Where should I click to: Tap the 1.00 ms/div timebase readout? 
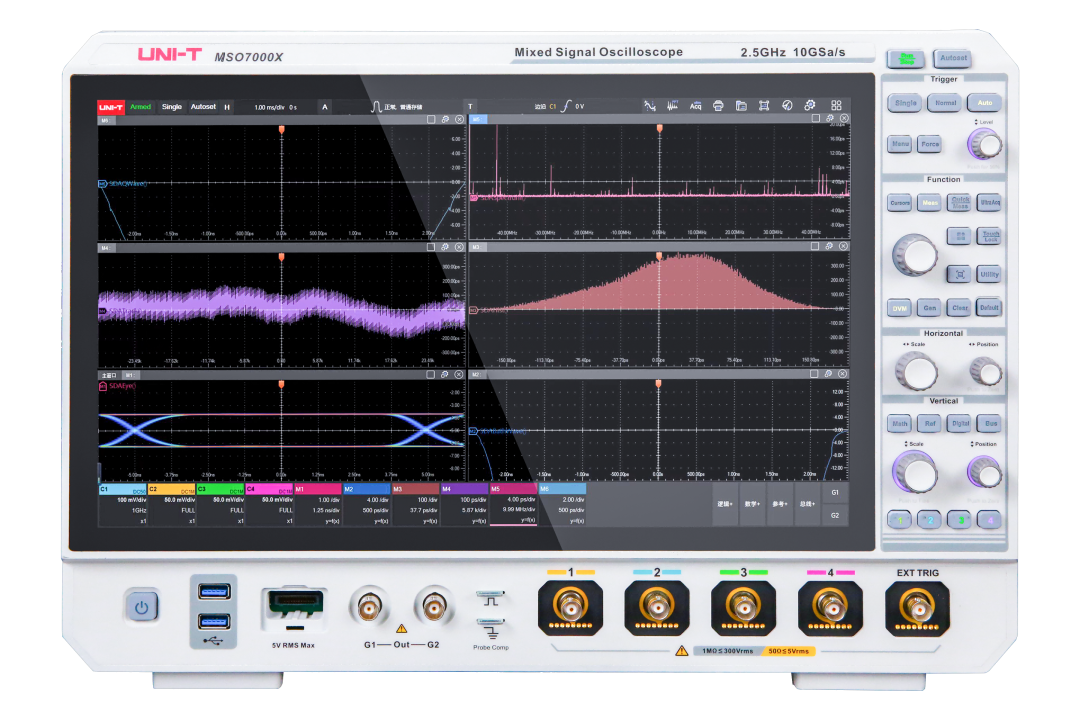click(269, 107)
